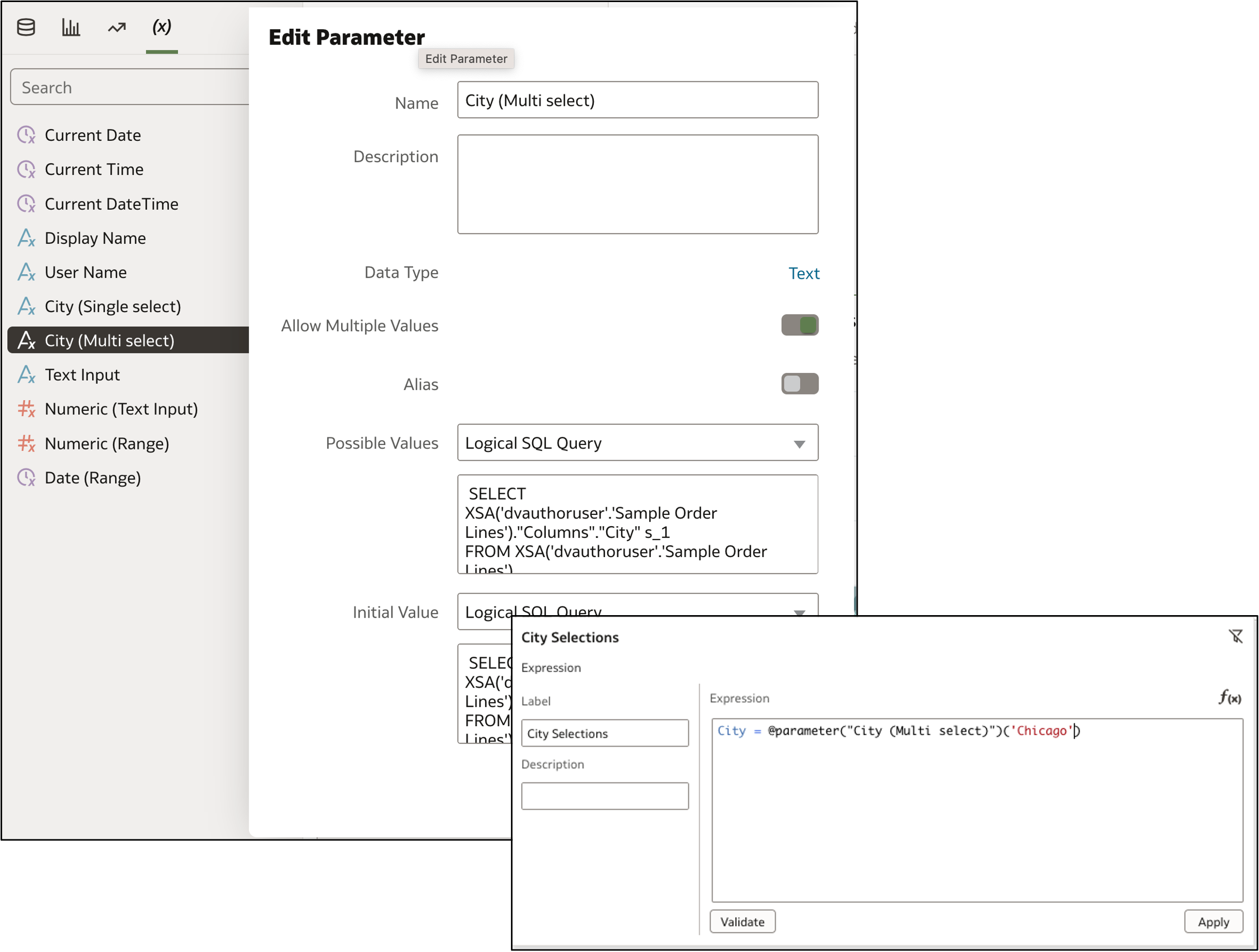Select the City (Single select) parameter

[113, 306]
